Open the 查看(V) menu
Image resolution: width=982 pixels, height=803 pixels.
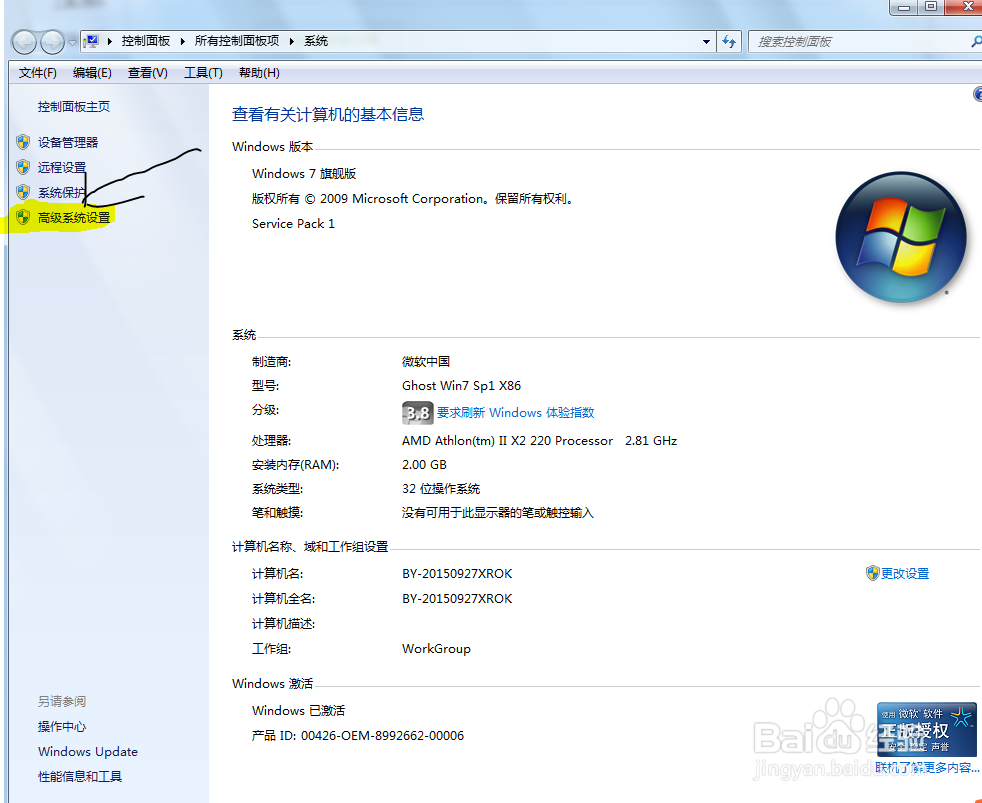pos(148,73)
